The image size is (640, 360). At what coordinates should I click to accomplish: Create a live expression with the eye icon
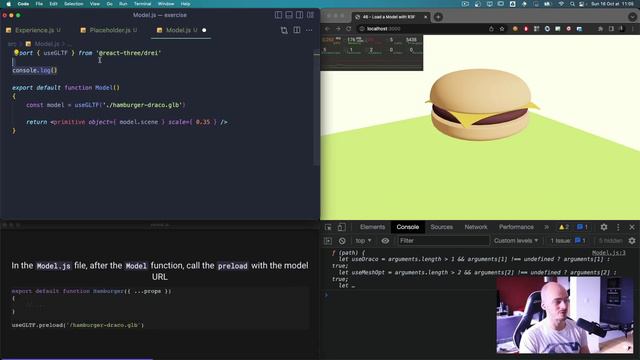pos(385,241)
